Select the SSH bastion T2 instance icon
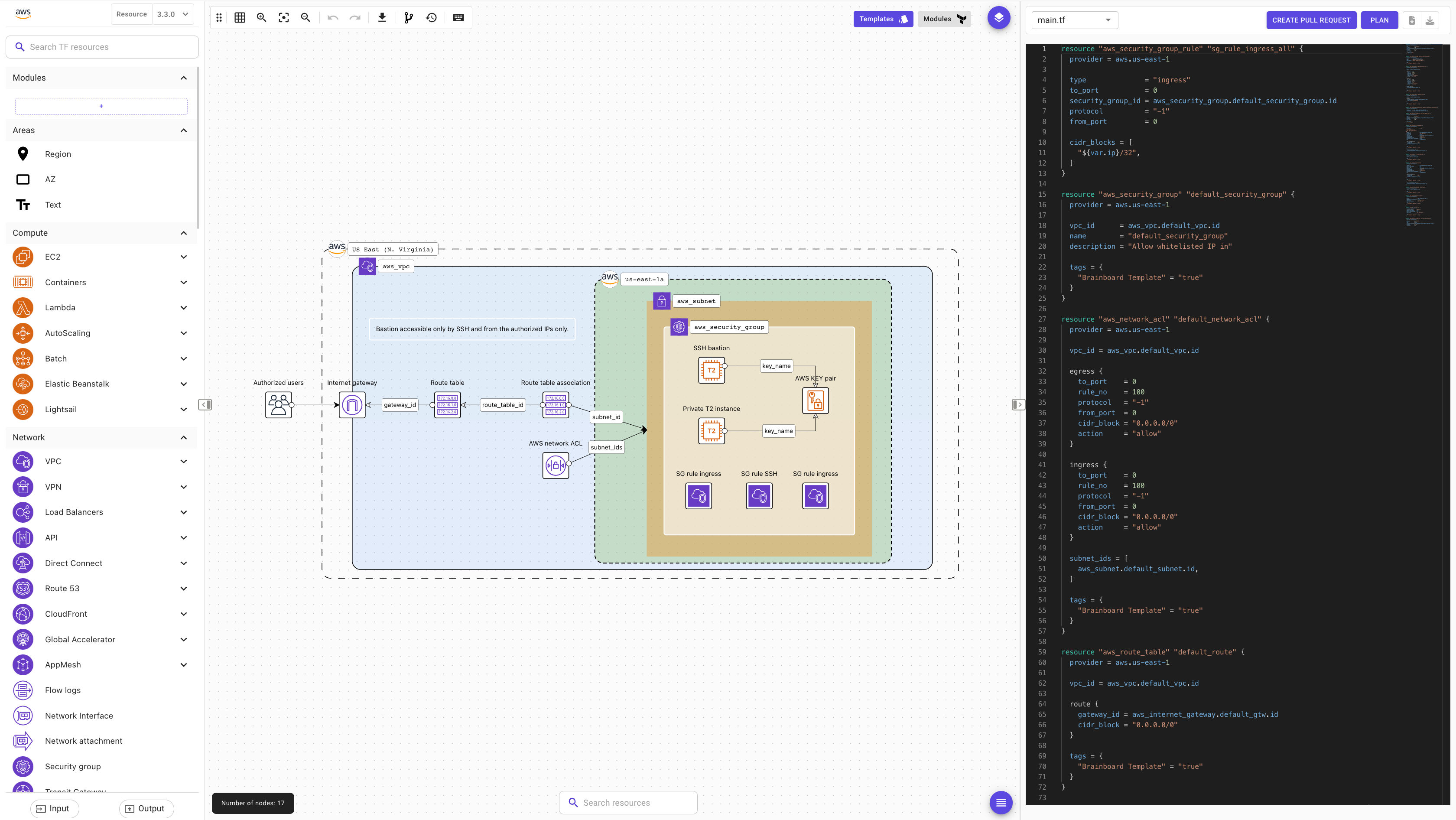 point(712,370)
